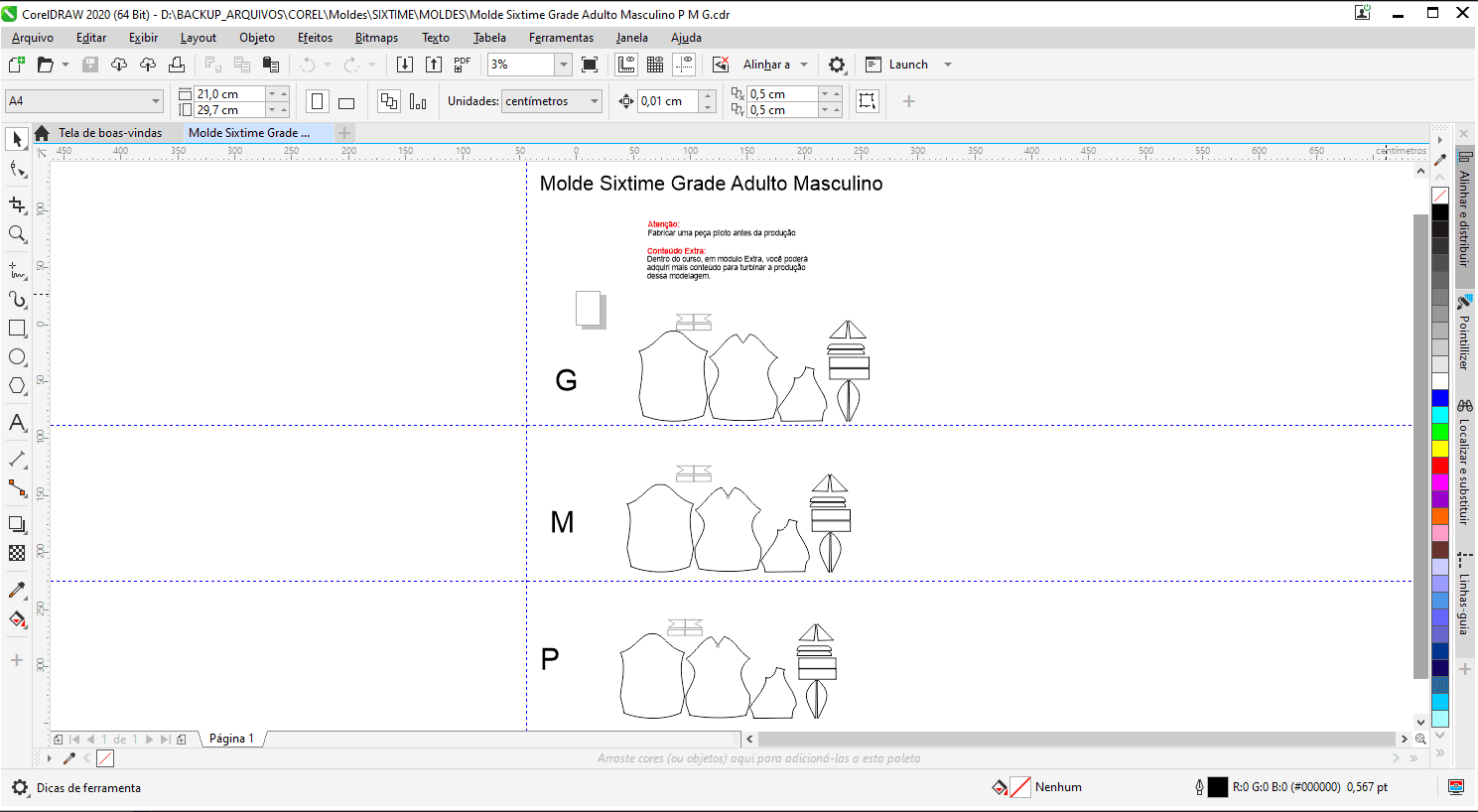This screenshot has width=1478, height=812.
Task: Open the Localizar e substituir docker
Action: 1464,462
